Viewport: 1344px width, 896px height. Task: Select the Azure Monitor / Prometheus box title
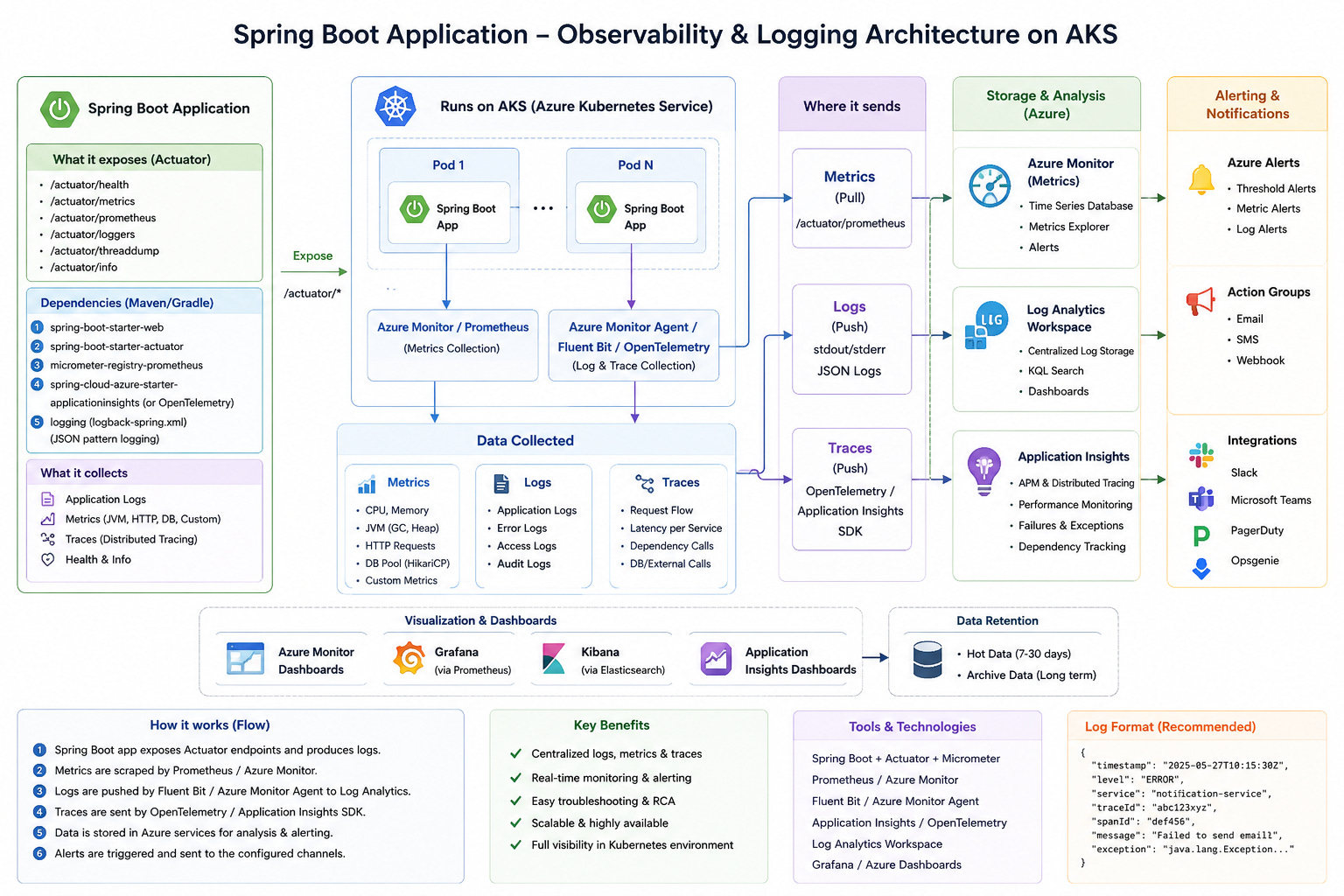pos(453,327)
